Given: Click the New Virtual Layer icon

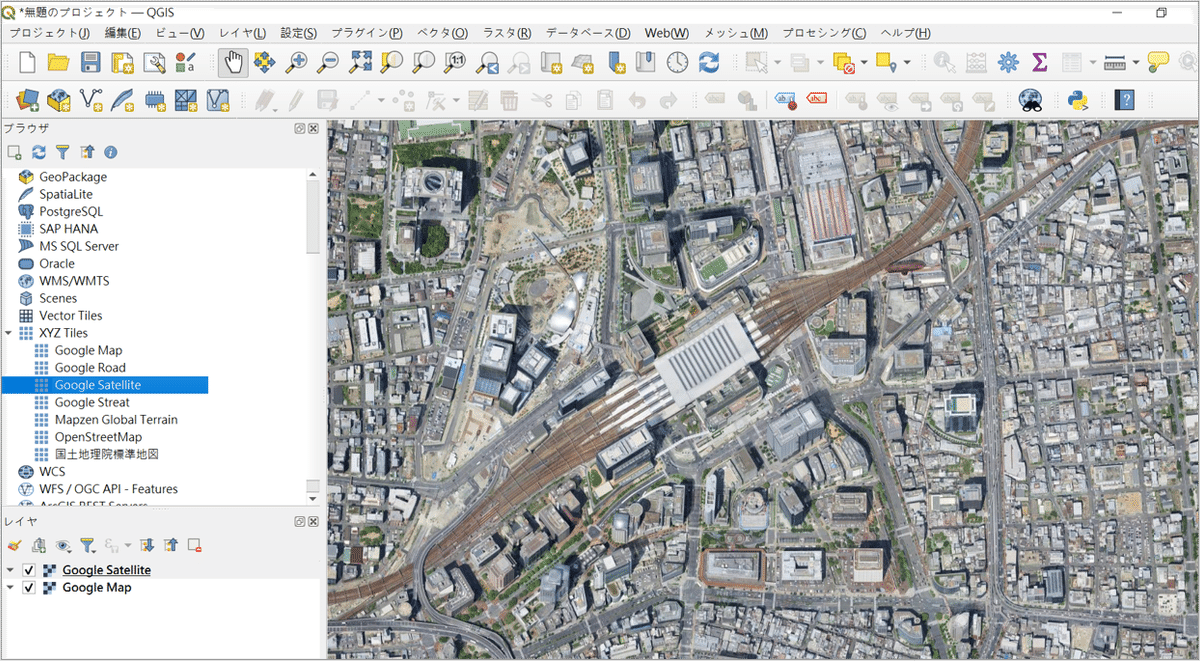Looking at the screenshot, I should pyautogui.click(x=218, y=99).
